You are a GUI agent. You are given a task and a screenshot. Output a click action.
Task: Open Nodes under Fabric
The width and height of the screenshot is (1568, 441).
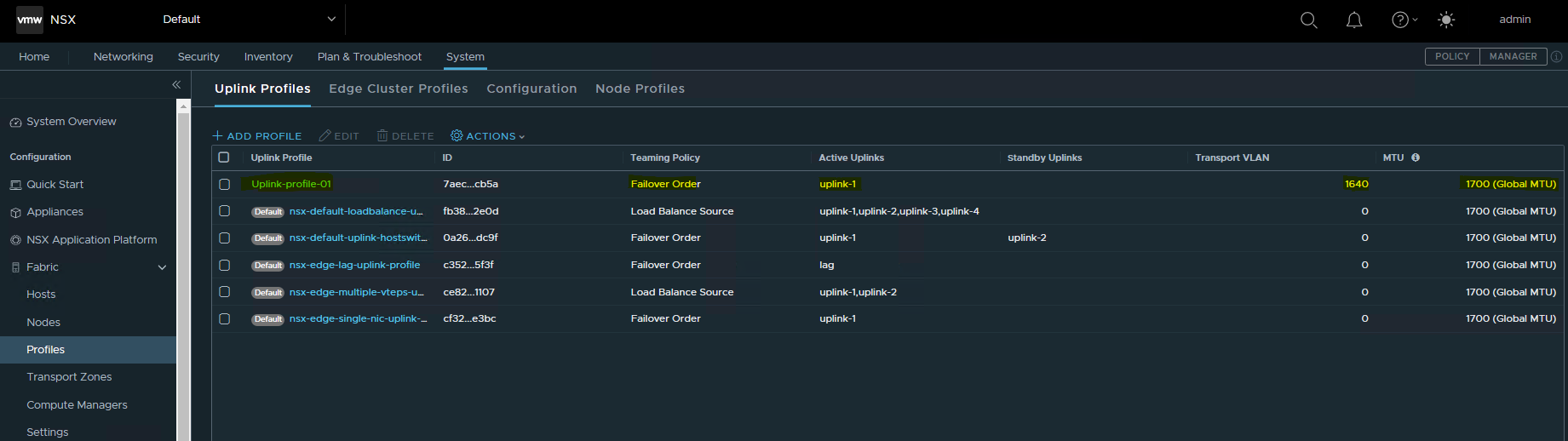43,322
